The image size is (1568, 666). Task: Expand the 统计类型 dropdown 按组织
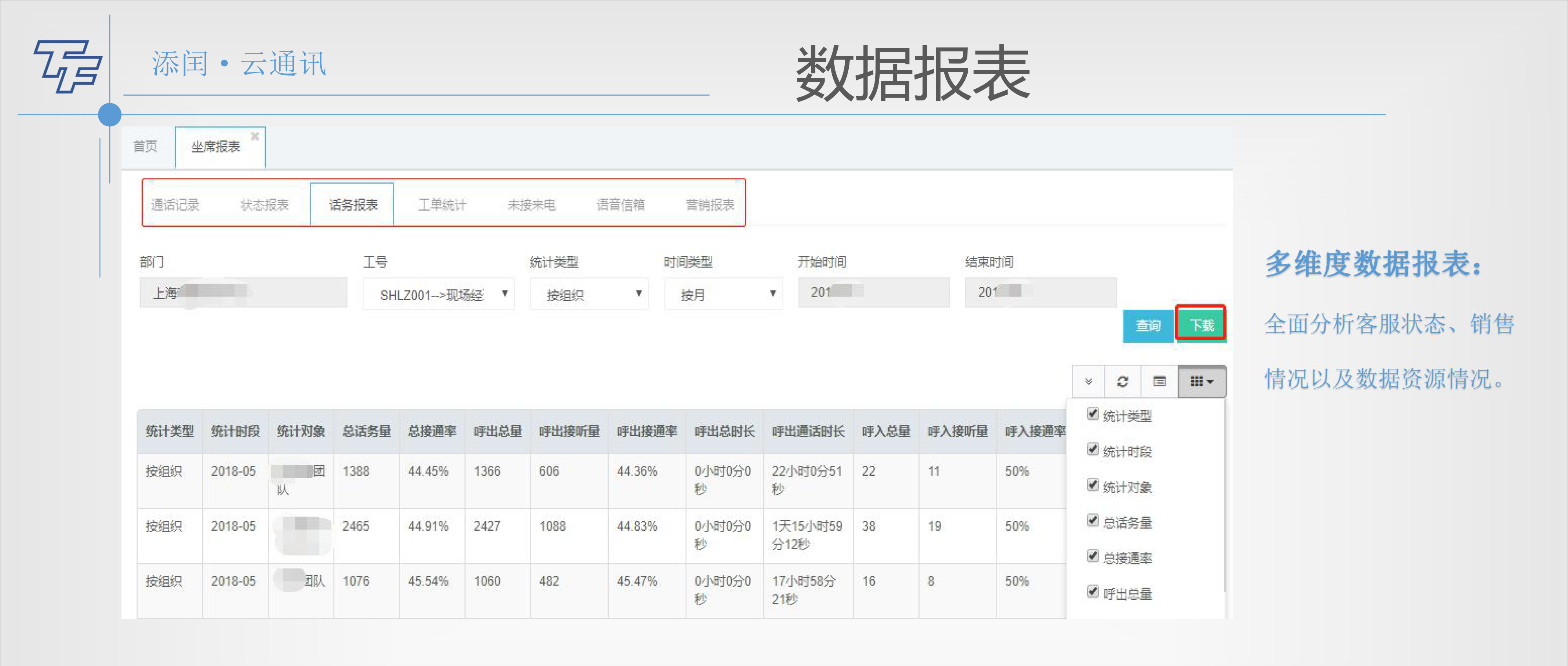[x=589, y=295]
